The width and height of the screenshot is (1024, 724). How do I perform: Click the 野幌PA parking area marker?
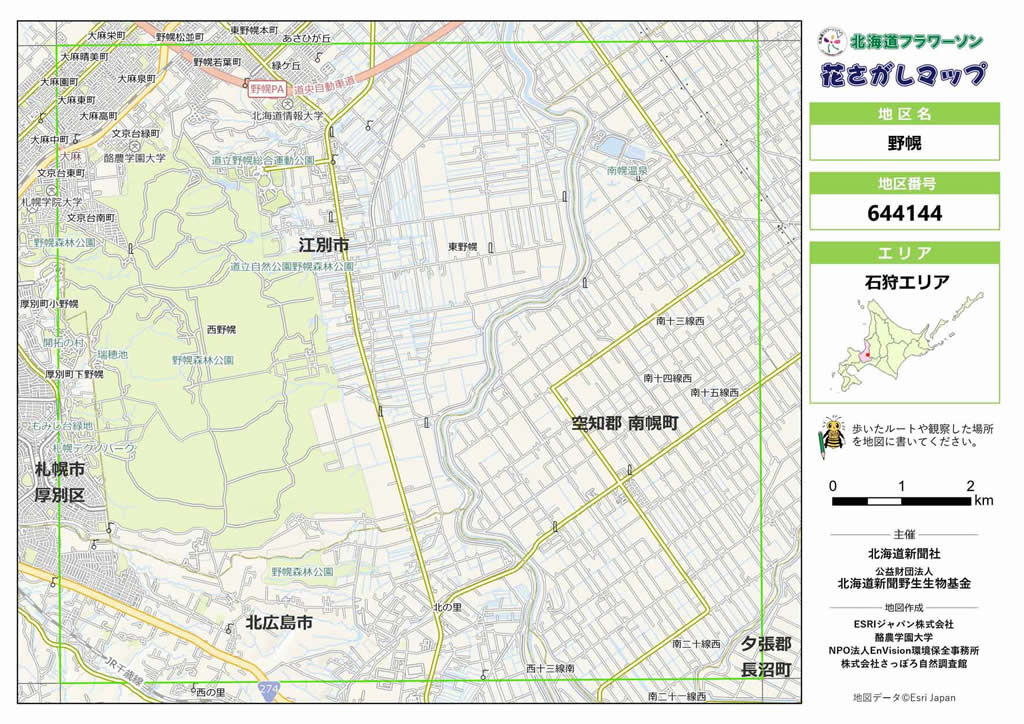coord(267,89)
